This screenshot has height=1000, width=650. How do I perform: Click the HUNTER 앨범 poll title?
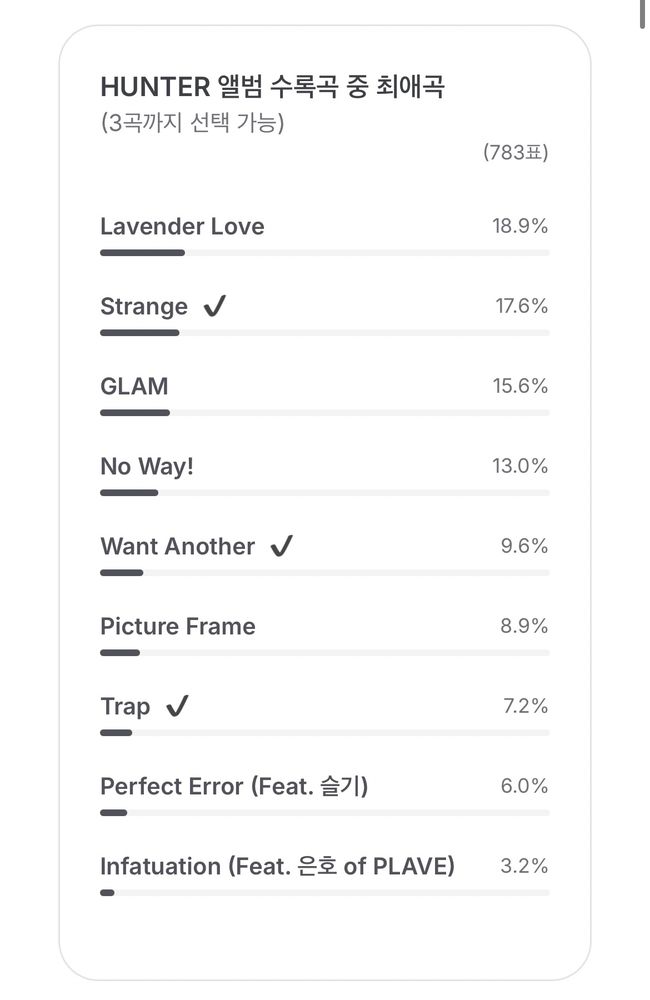point(272,87)
